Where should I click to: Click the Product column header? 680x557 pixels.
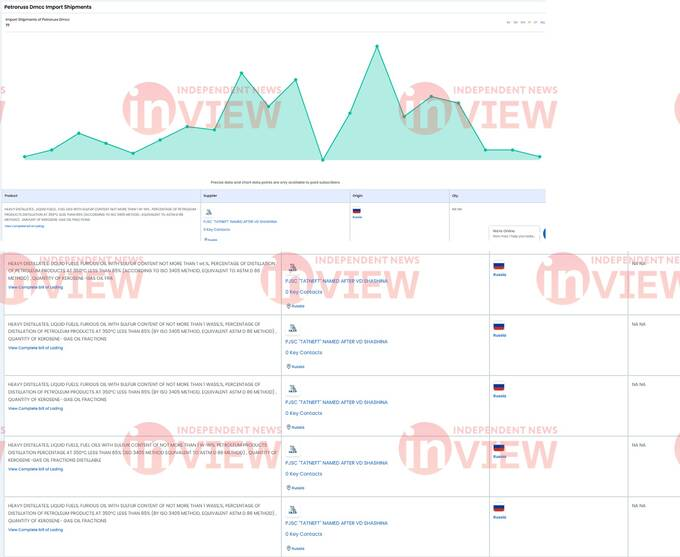tap(12, 196)
